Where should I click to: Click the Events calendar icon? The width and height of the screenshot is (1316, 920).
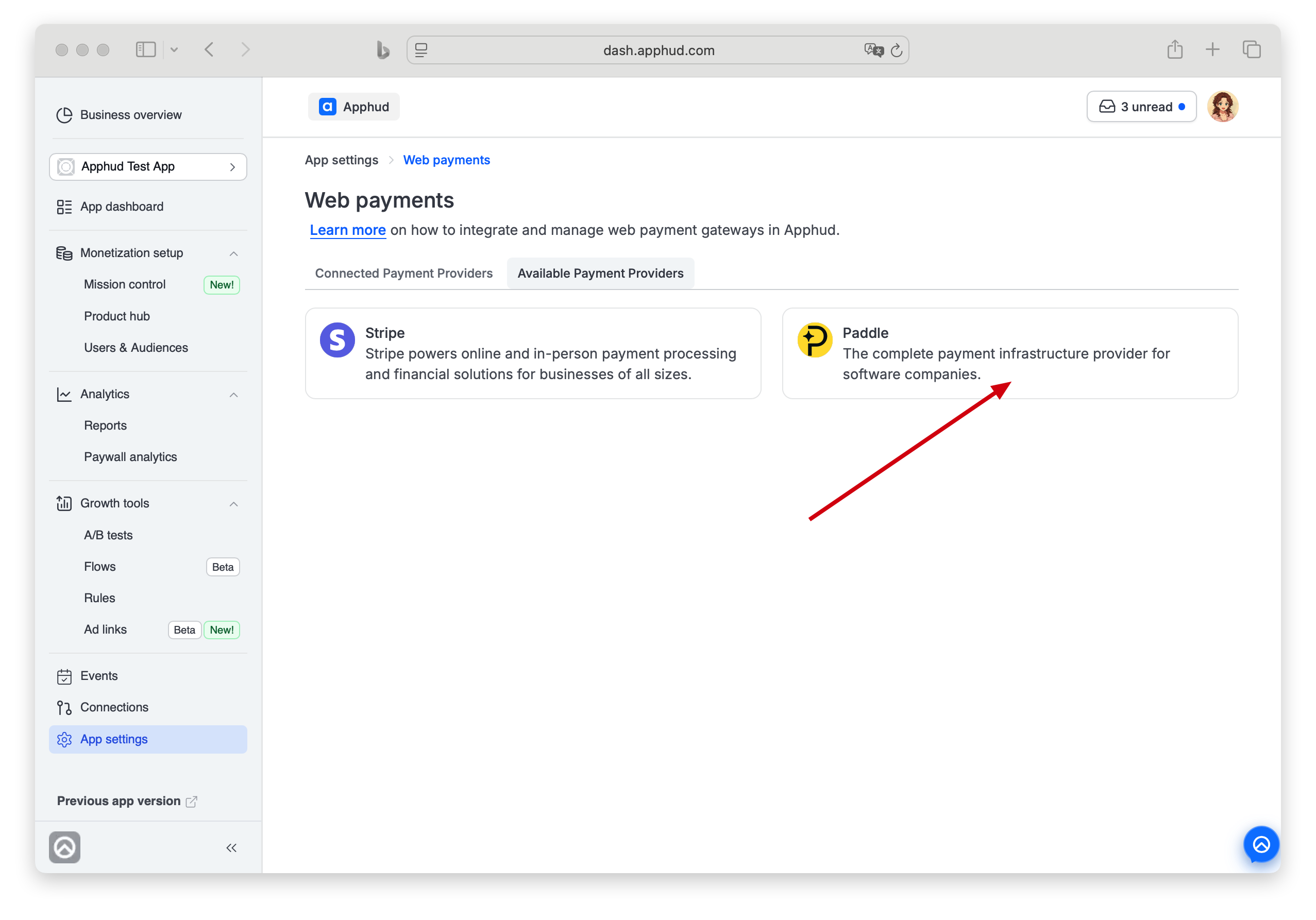pos(64,676)
